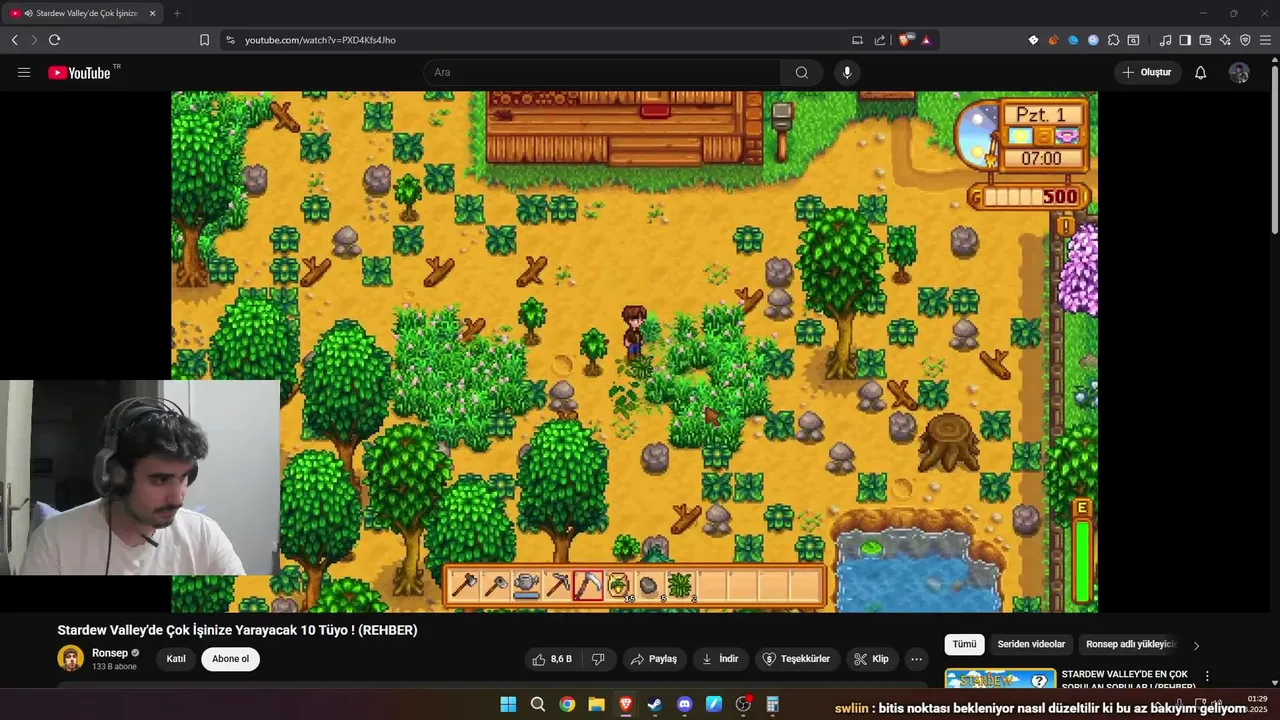Open the YouTube account avatar menu

pyautogui.click(x=1239, y=72)
